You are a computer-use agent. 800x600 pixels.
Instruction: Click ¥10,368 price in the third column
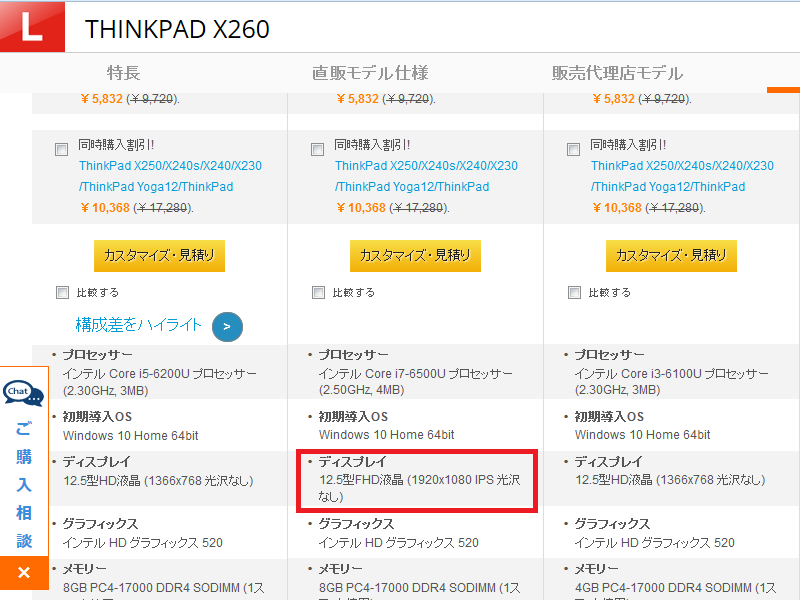(617, 208)
